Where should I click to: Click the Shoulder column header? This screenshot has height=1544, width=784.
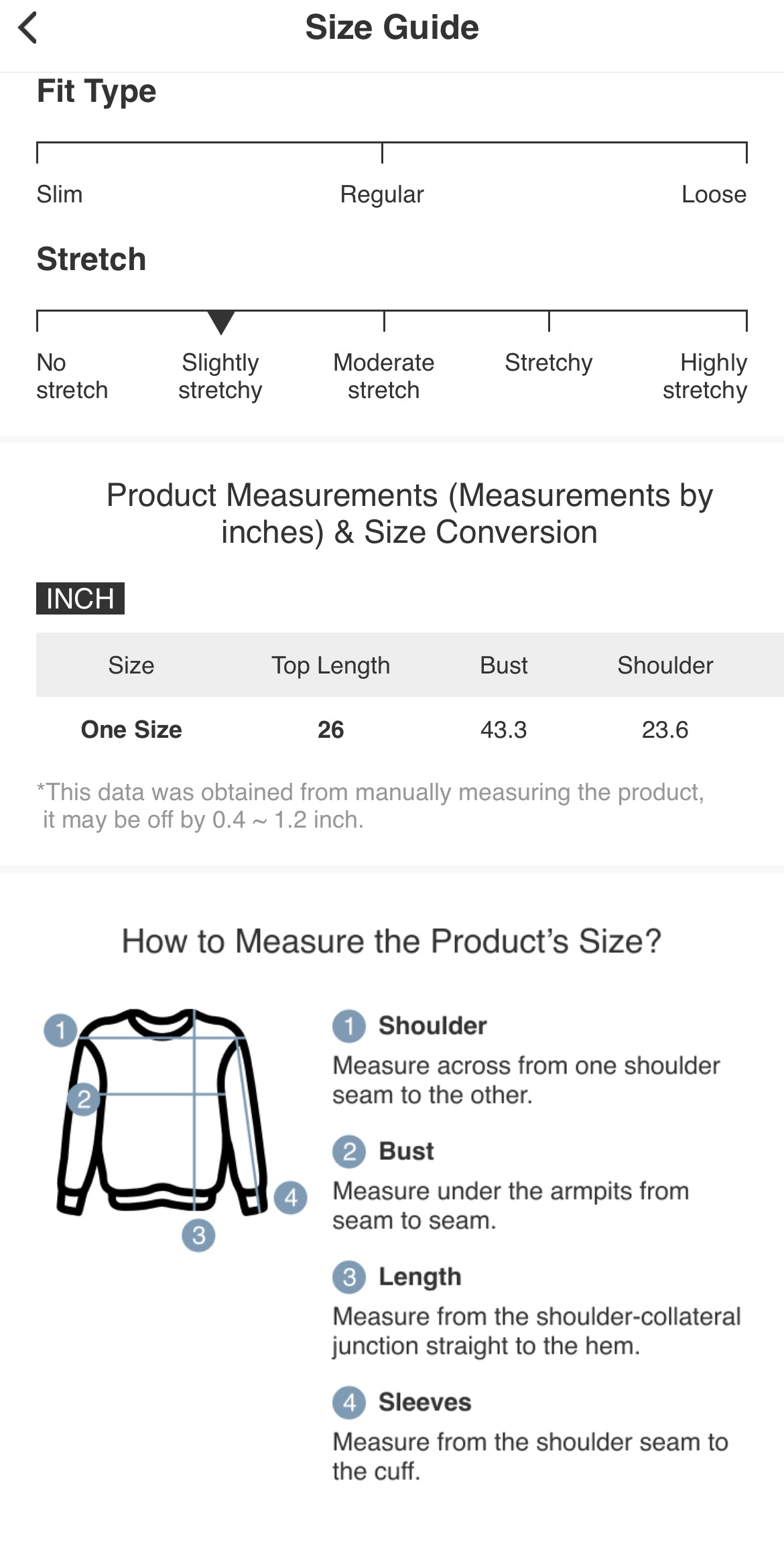665,665
